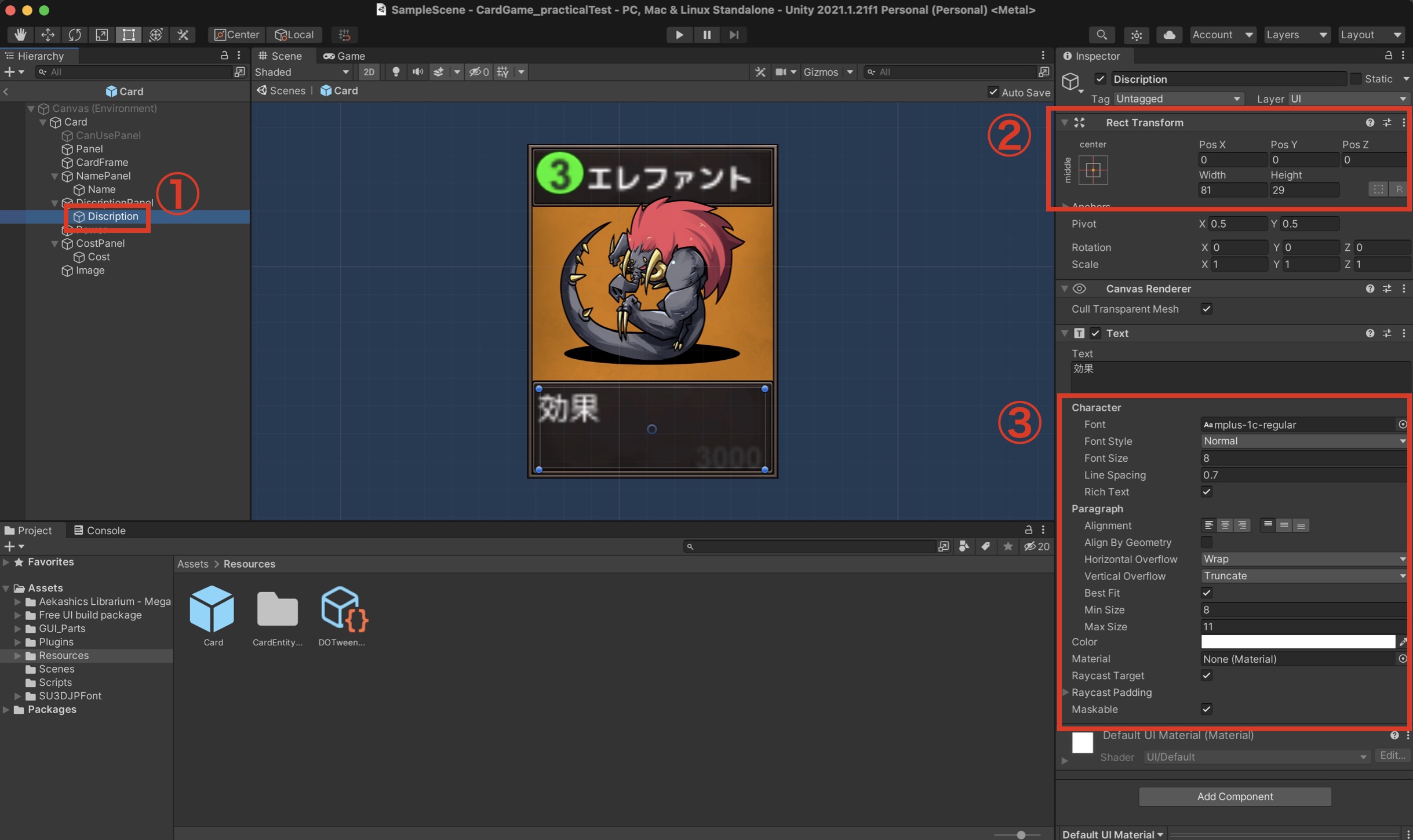Select the Rotate tool
The image size is (1413, 840).
pos(75,35)
